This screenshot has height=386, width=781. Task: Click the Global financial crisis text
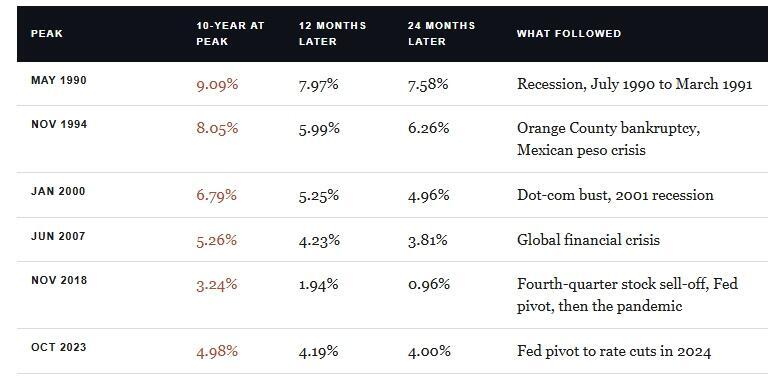click(588, 240)
